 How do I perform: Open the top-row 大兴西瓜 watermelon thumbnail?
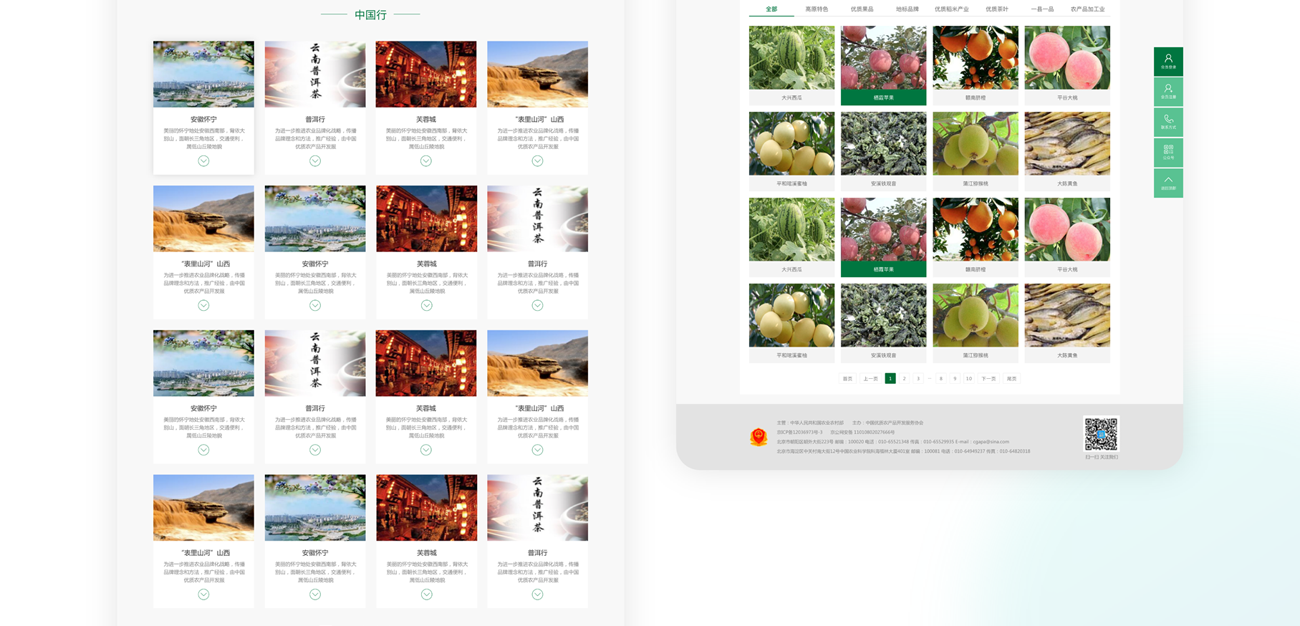[791, 58]
